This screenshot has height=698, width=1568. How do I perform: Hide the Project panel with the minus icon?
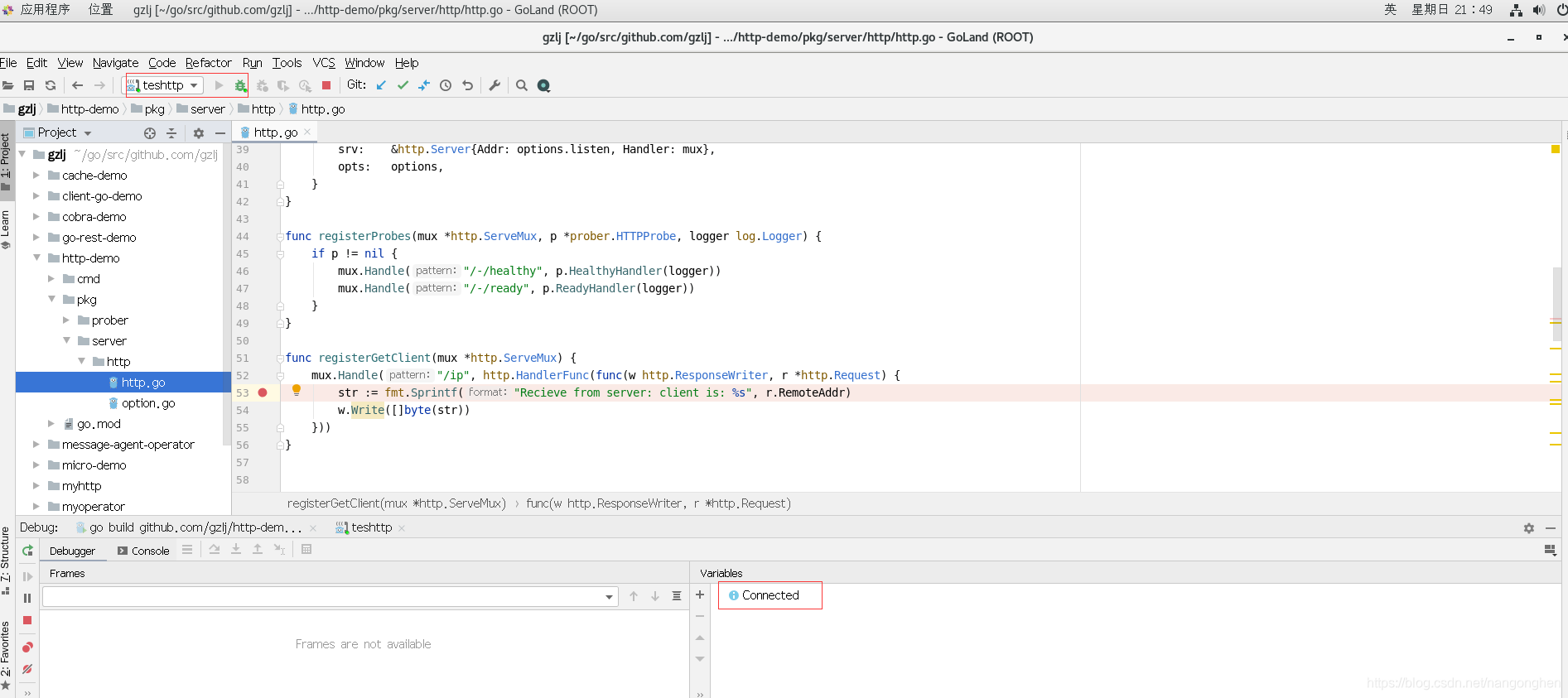(220, 133)
